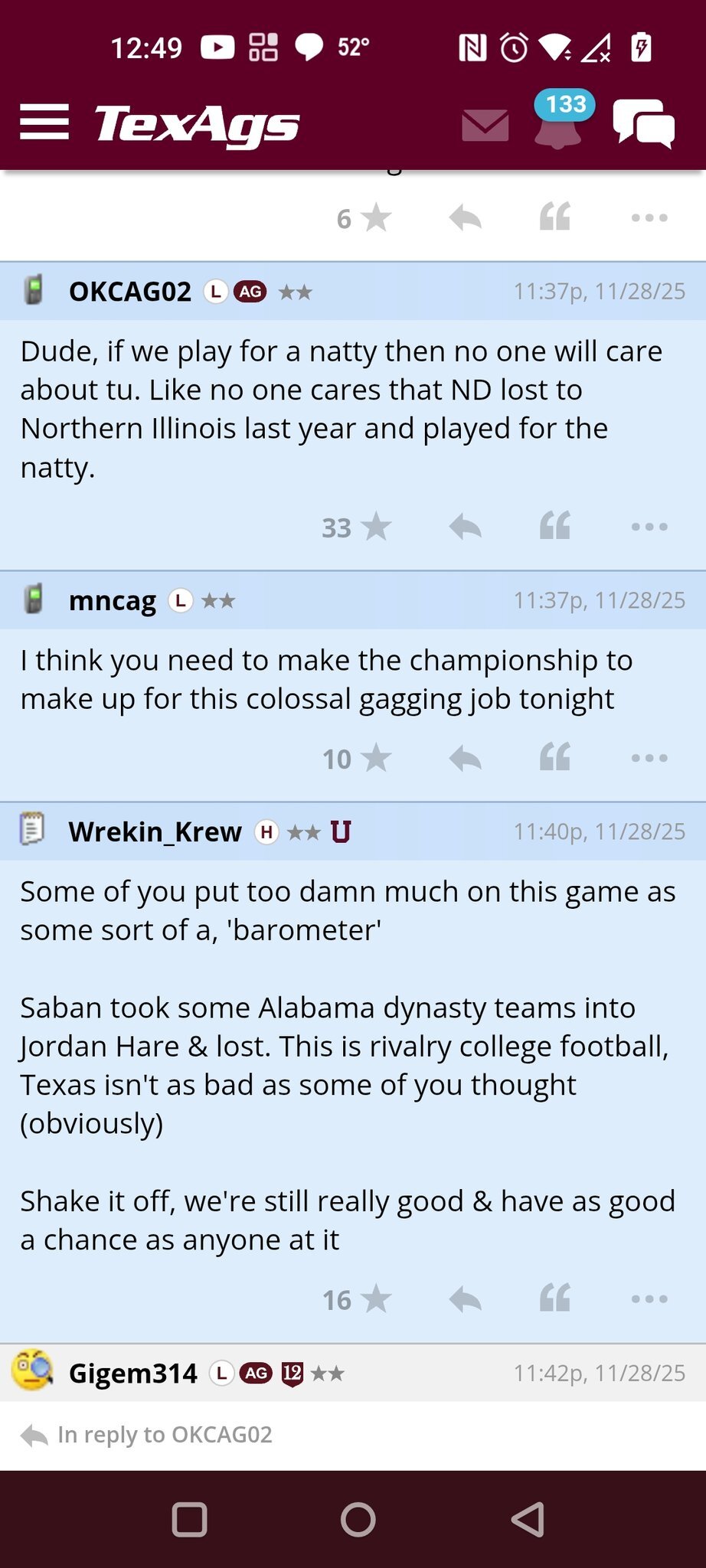Reply to OKCAG02's post

click(x=465, y=527)
